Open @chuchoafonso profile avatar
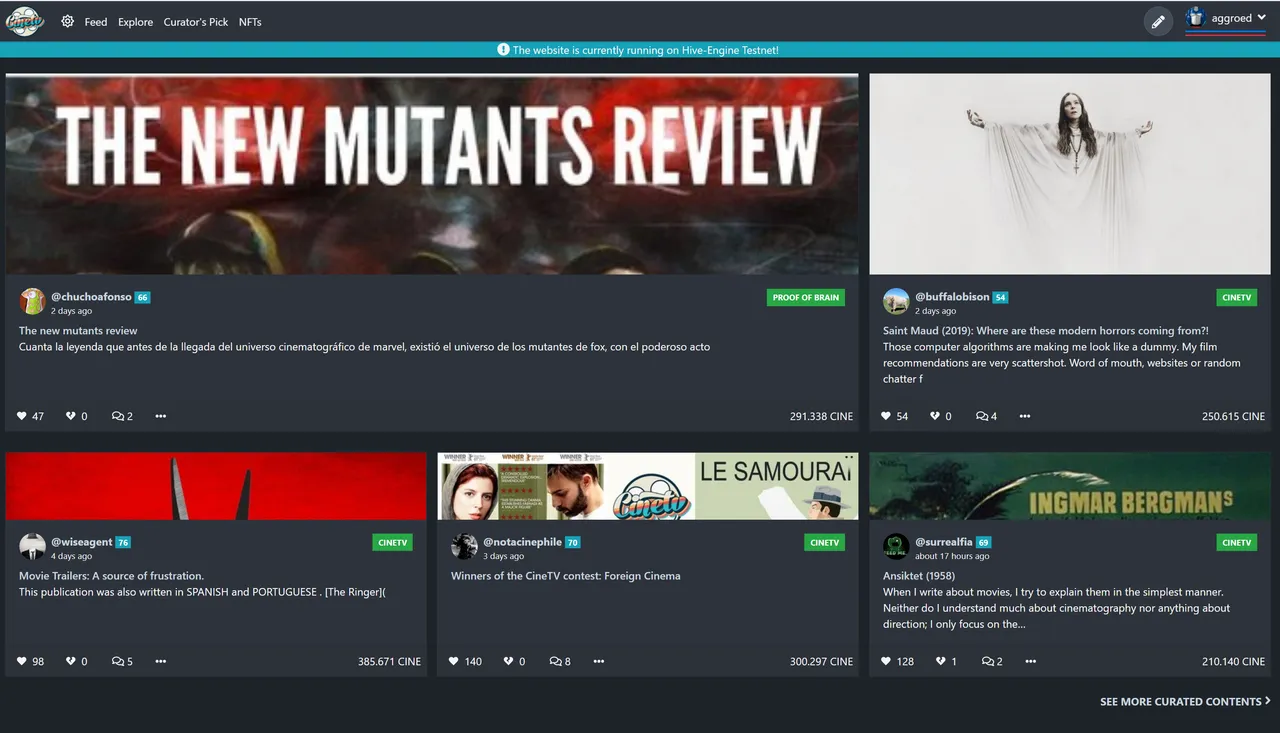This screenshot has height=733, width=1280. (x=32, y=301)
